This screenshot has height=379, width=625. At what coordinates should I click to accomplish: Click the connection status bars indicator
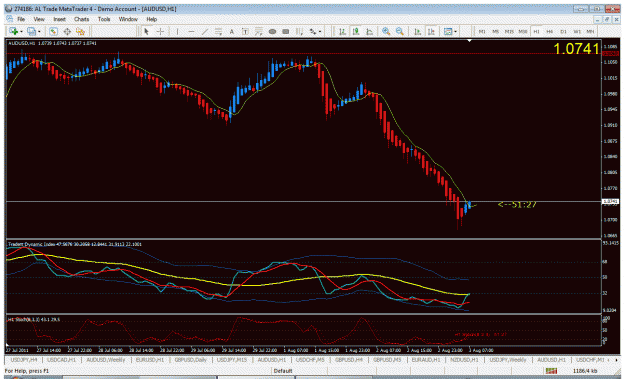click(551, 371)
